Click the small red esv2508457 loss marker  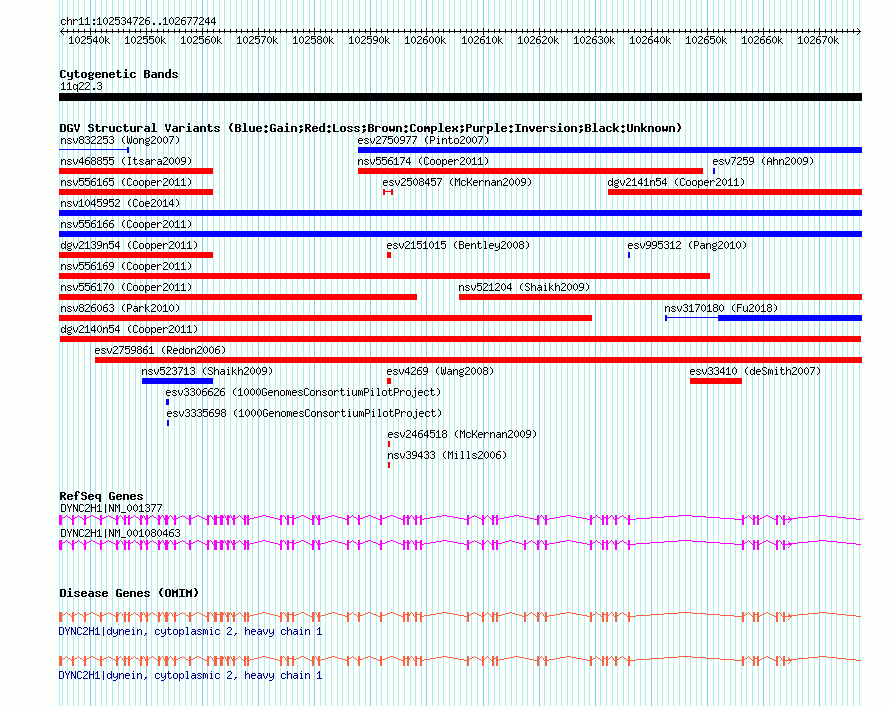[x=388, y=192]
